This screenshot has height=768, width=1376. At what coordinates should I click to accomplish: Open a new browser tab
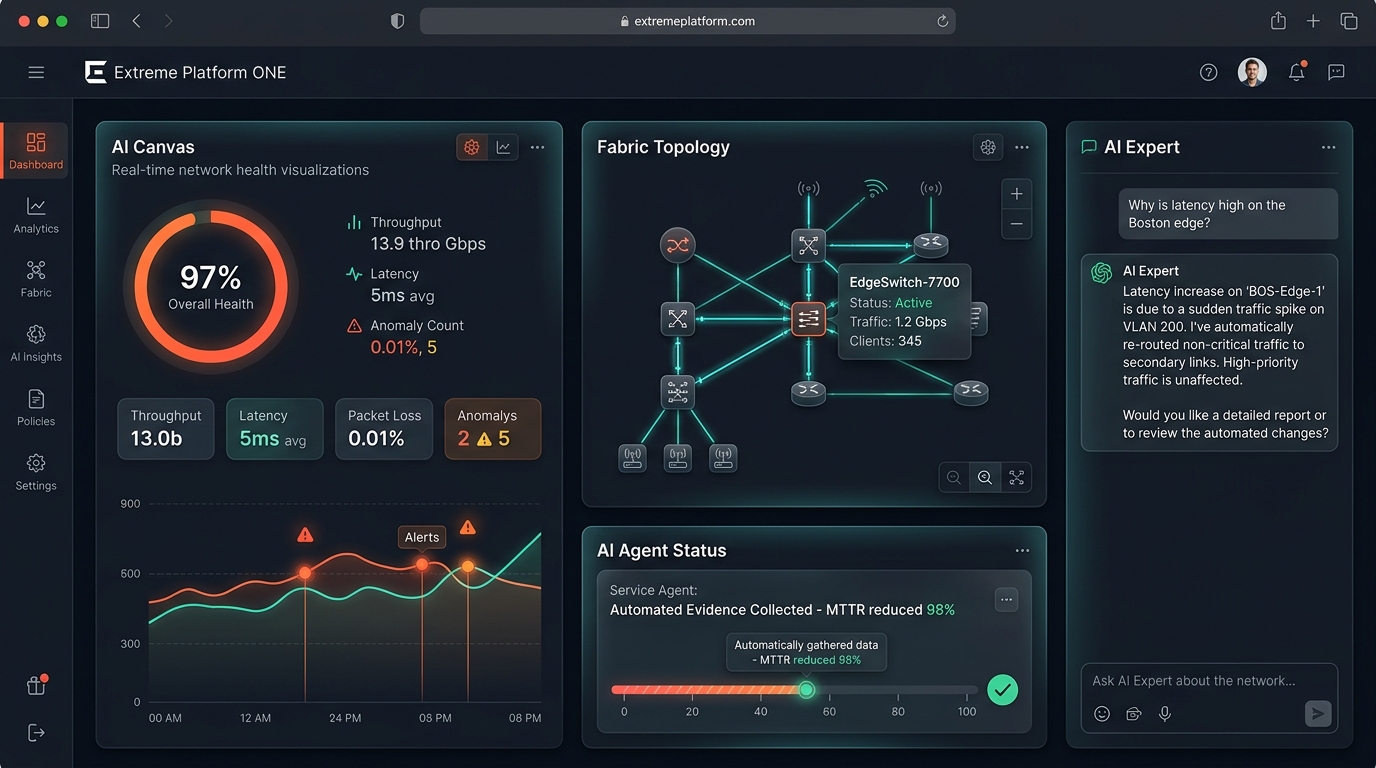1313,21
